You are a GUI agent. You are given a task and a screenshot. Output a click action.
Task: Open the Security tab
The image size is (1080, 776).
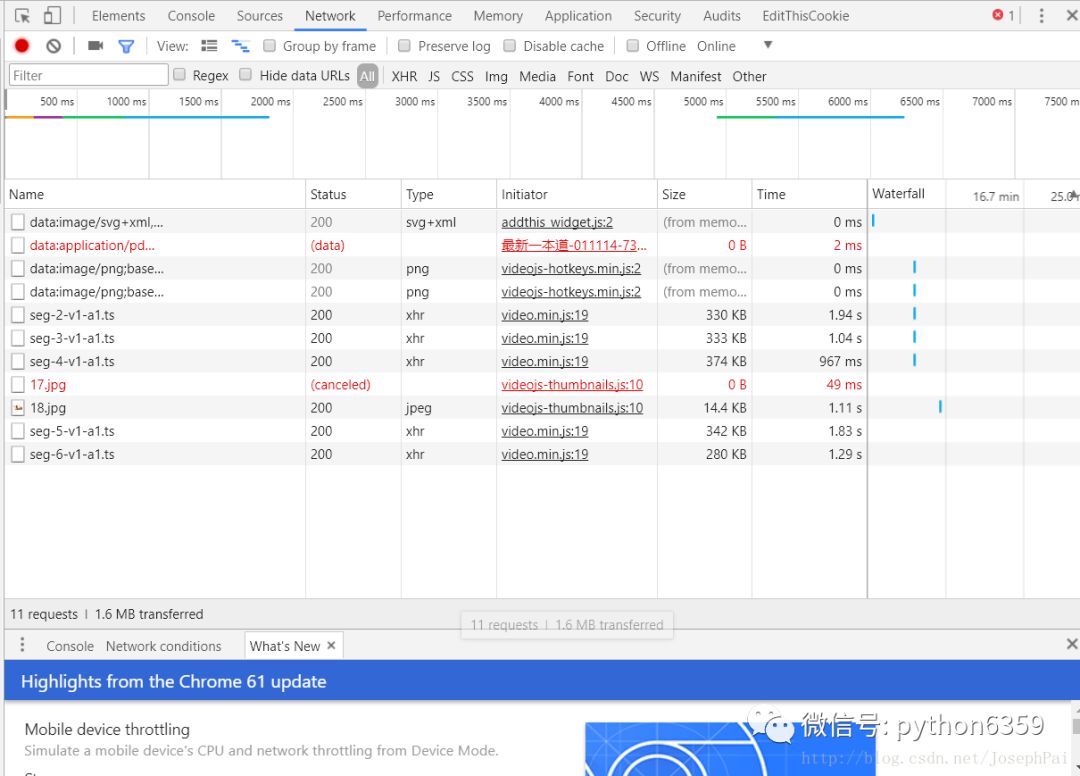pyautogui.click(x=657, y=16)
